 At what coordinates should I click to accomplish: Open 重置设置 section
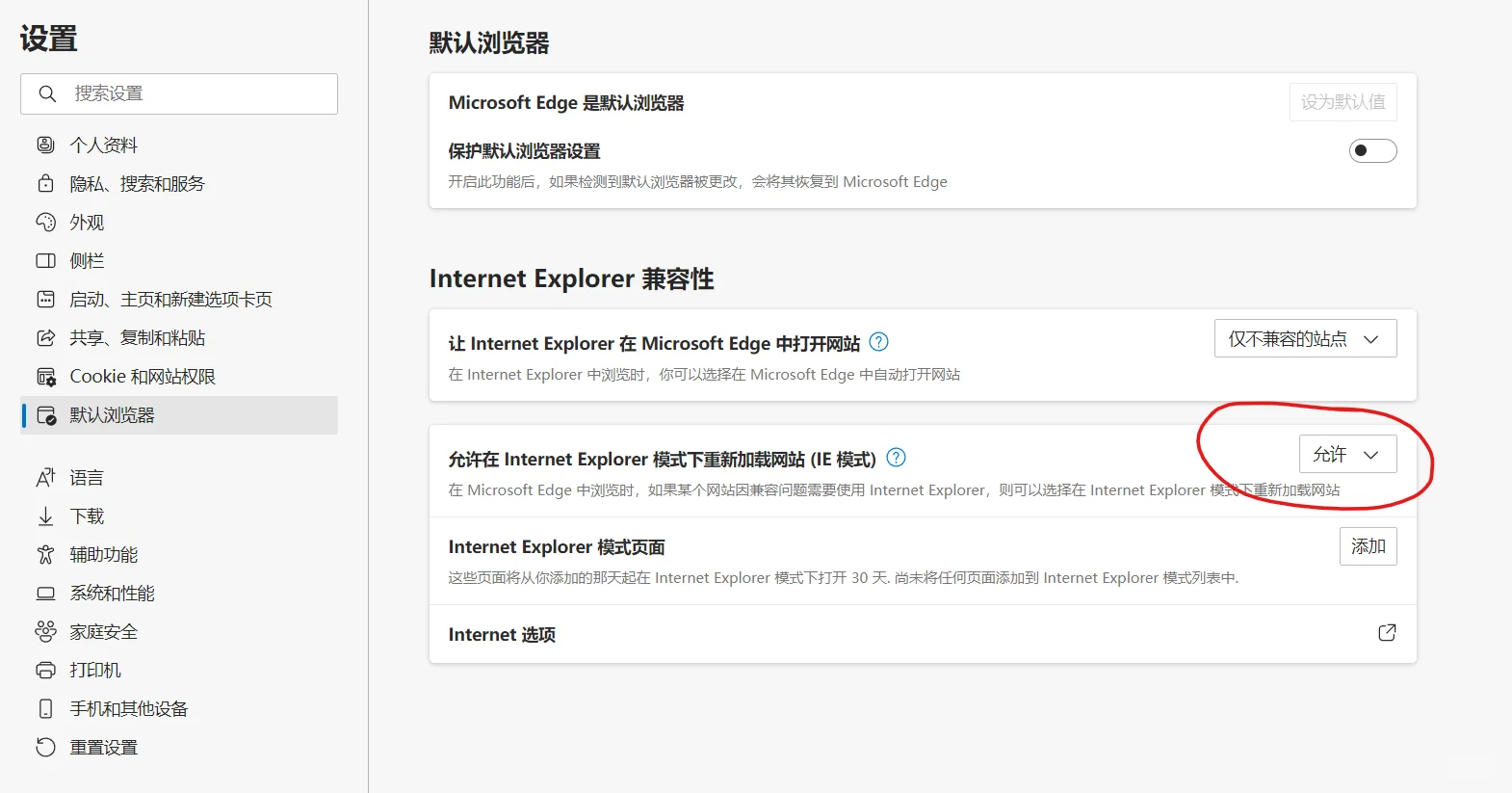[179, 747]
